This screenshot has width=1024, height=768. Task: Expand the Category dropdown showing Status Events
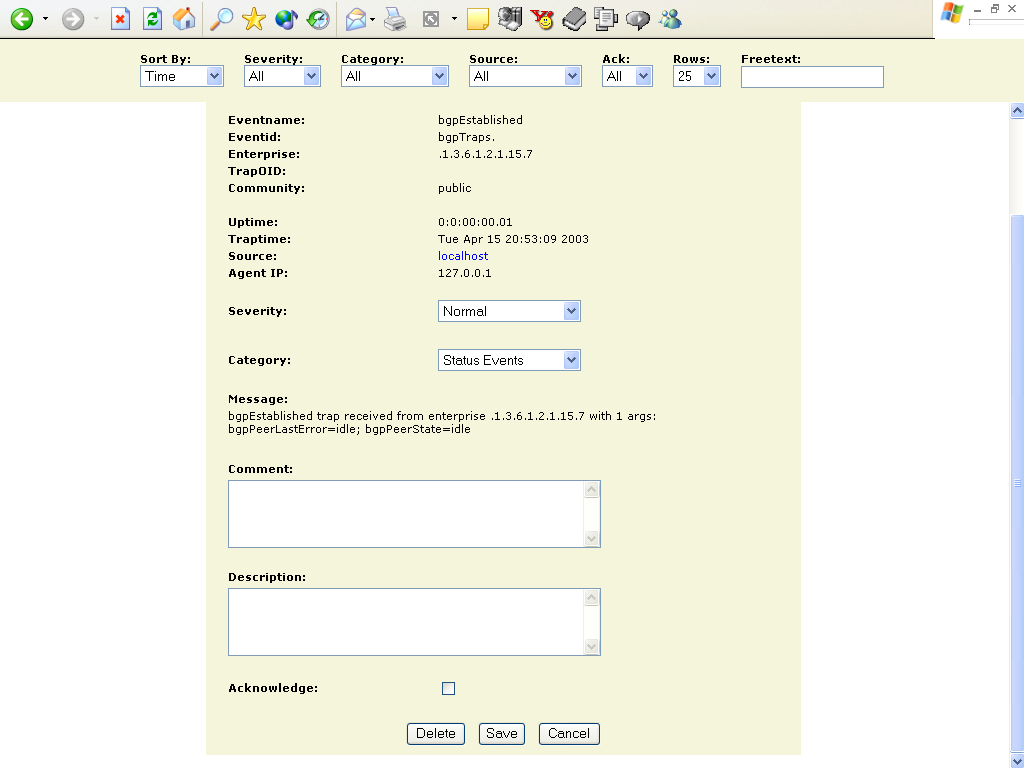(509, 360)
